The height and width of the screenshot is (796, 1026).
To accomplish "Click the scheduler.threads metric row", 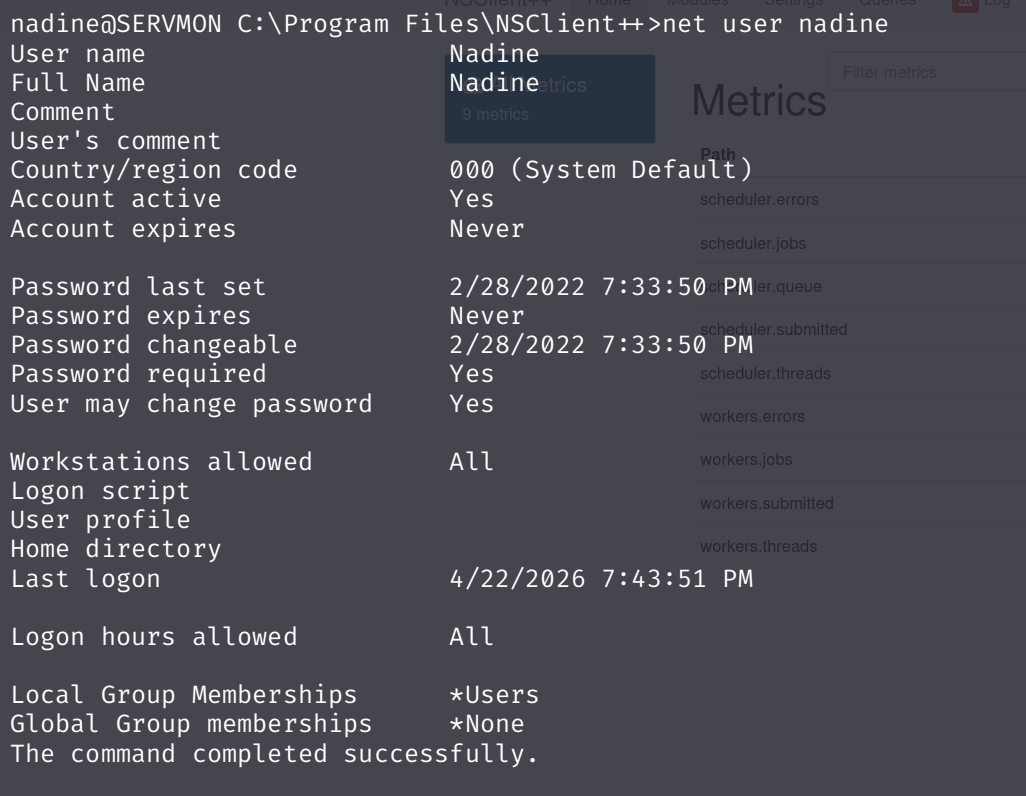I will tap(765, 374).
